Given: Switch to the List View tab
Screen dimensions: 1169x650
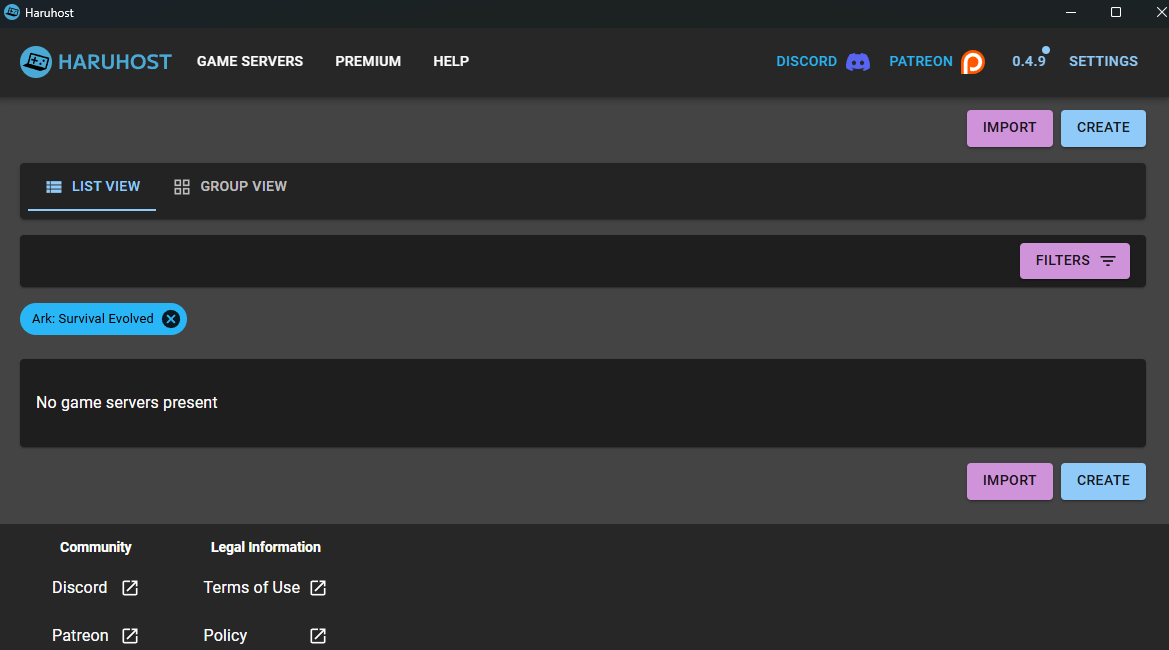Looking at the screenshot, I should 92,187.
